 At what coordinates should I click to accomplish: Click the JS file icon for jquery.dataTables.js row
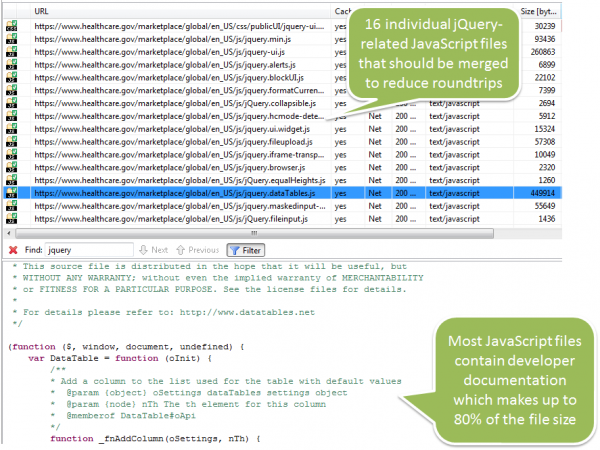[11, 193]
